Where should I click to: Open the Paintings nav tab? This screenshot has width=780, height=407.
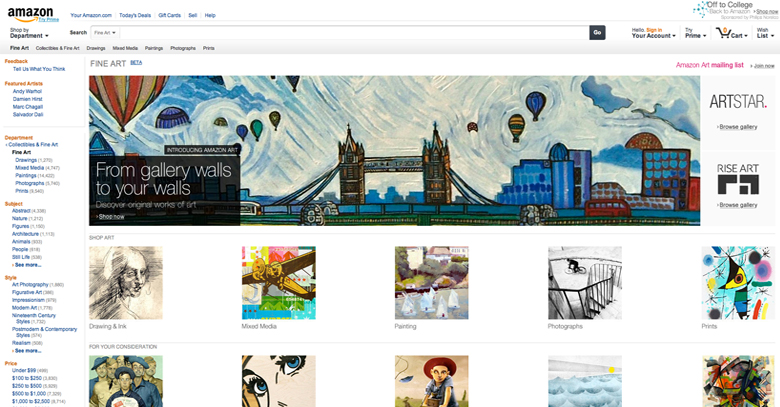coord(154,48)
